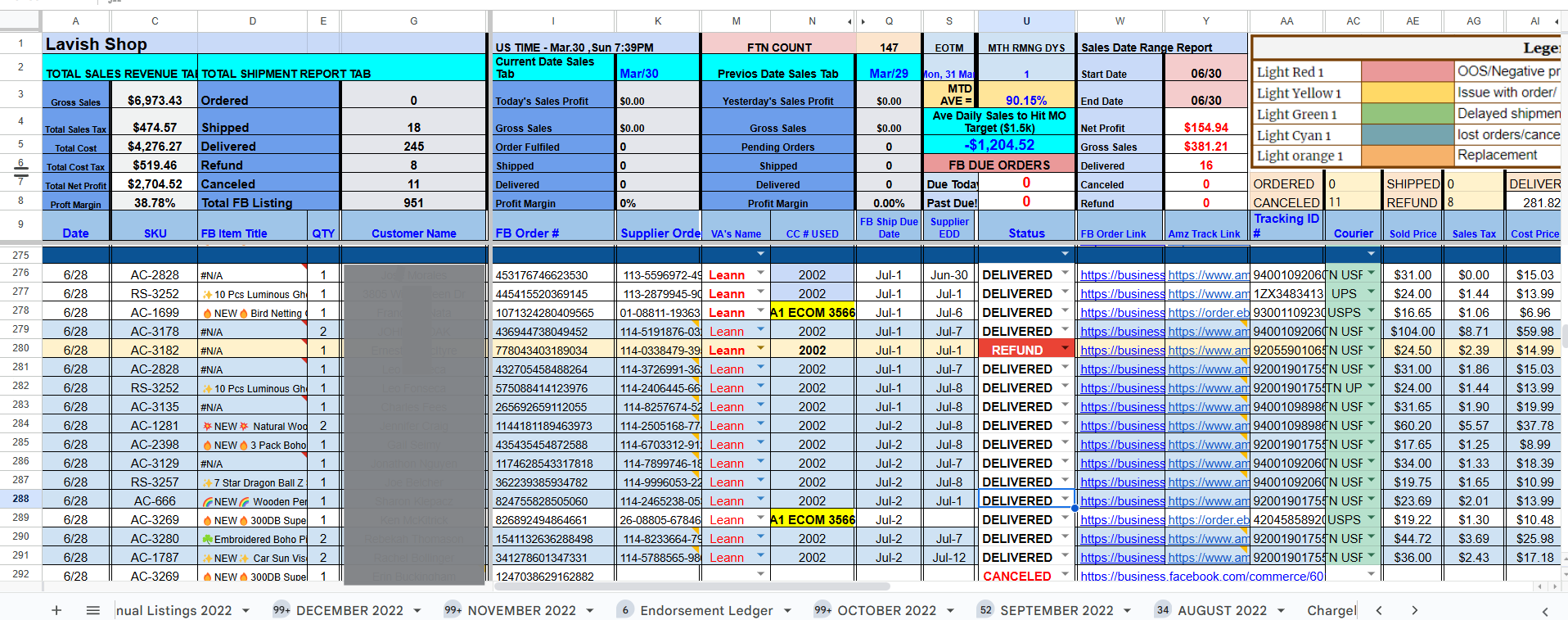1568x620 pixels.
Task: Open Amazon track link in row 288
Action: coord(1209,501)
